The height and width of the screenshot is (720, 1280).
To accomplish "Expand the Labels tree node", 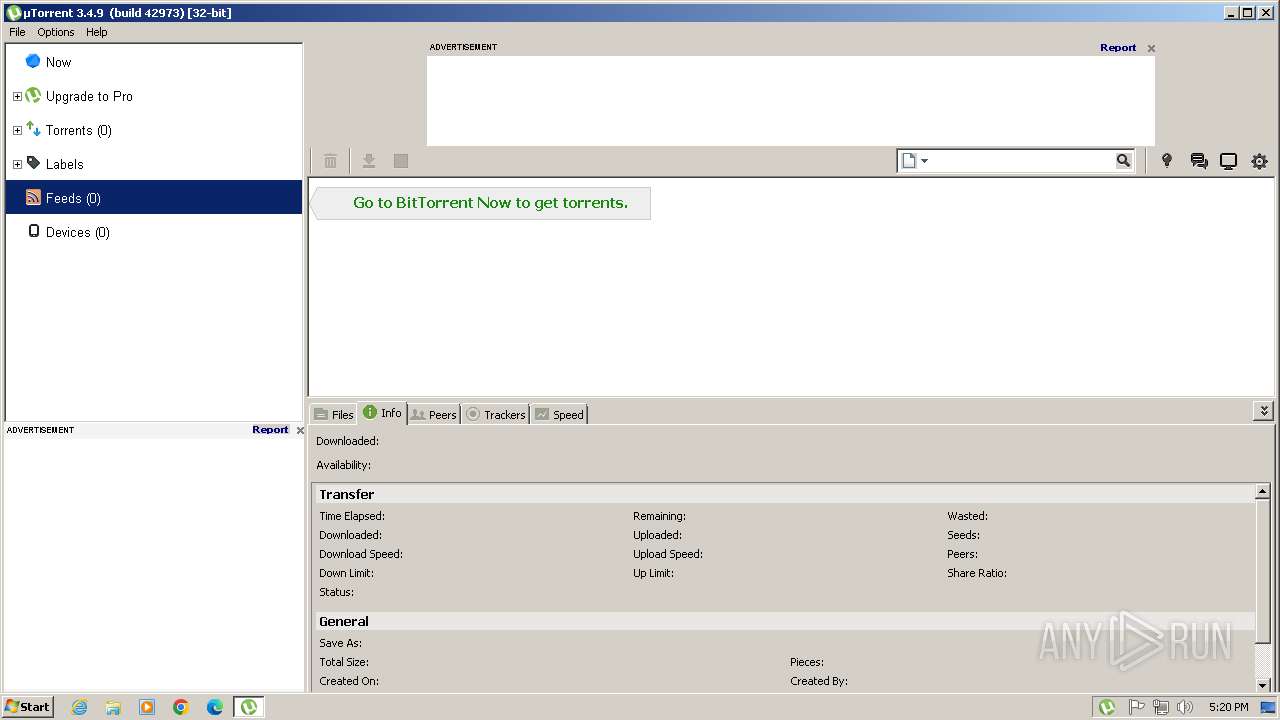I will pos(17,165).
